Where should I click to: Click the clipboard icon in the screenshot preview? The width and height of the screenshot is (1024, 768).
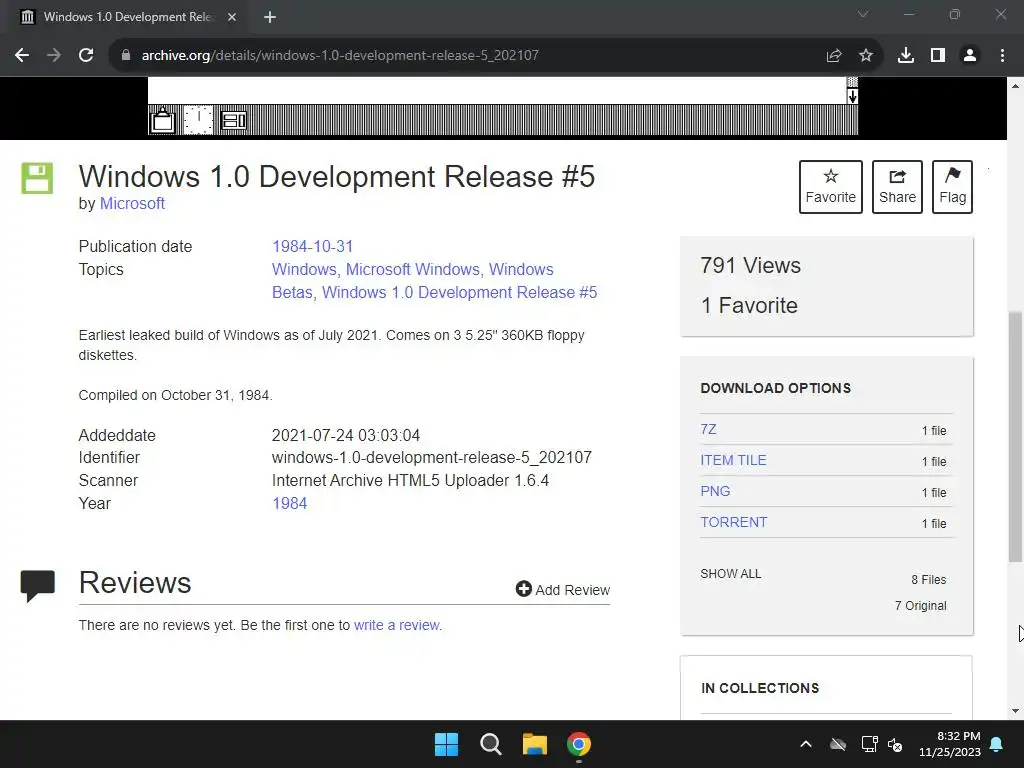163,120
